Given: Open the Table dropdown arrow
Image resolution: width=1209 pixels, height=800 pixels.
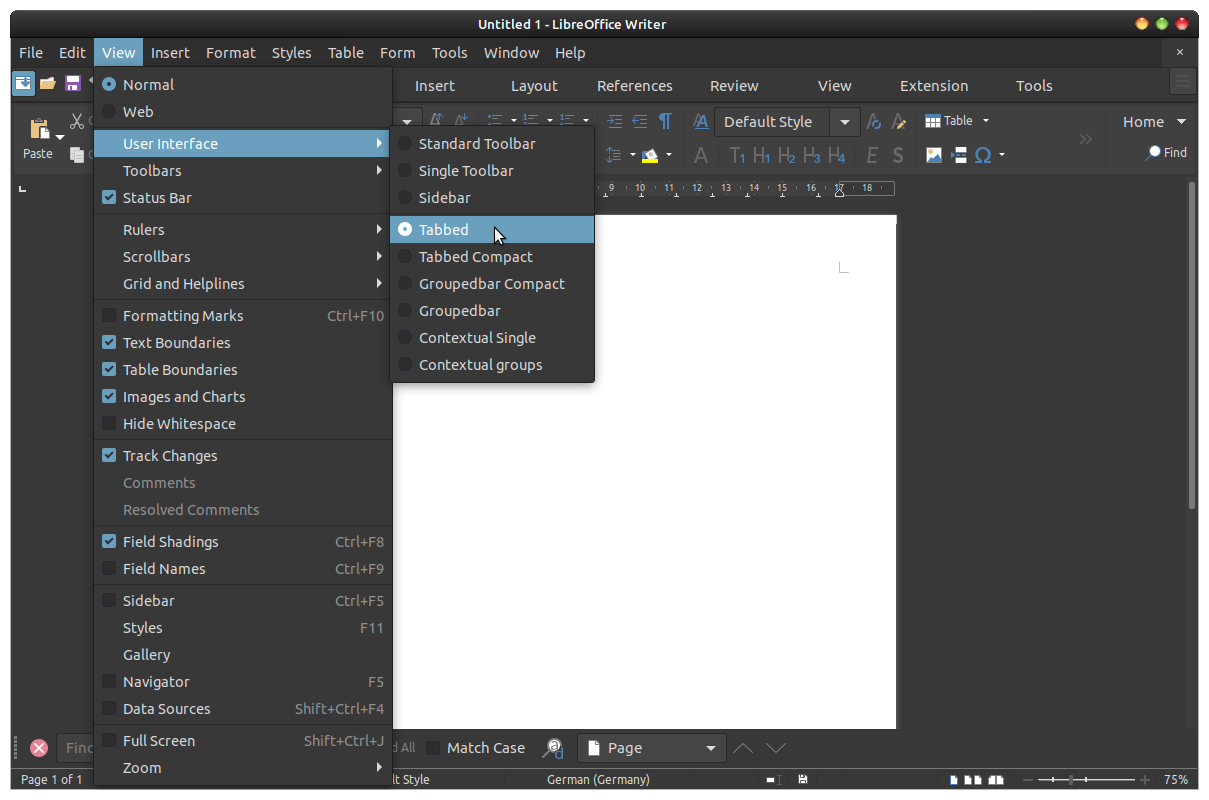Looking at the screenshot, I should (x=986, y=121).
